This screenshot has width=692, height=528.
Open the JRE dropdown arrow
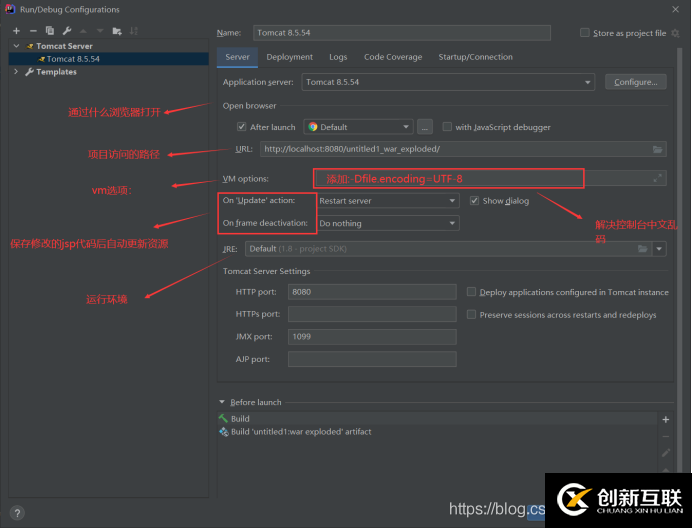coord(659,249)
